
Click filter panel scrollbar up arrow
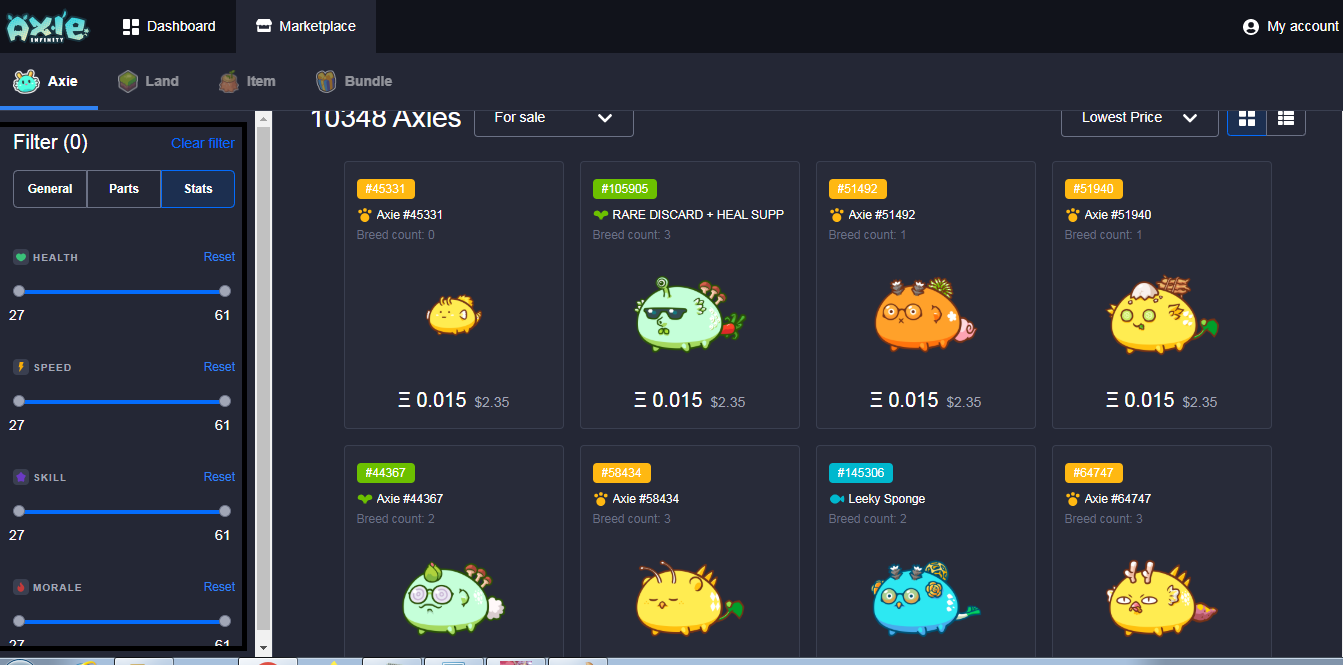[264, 119]
